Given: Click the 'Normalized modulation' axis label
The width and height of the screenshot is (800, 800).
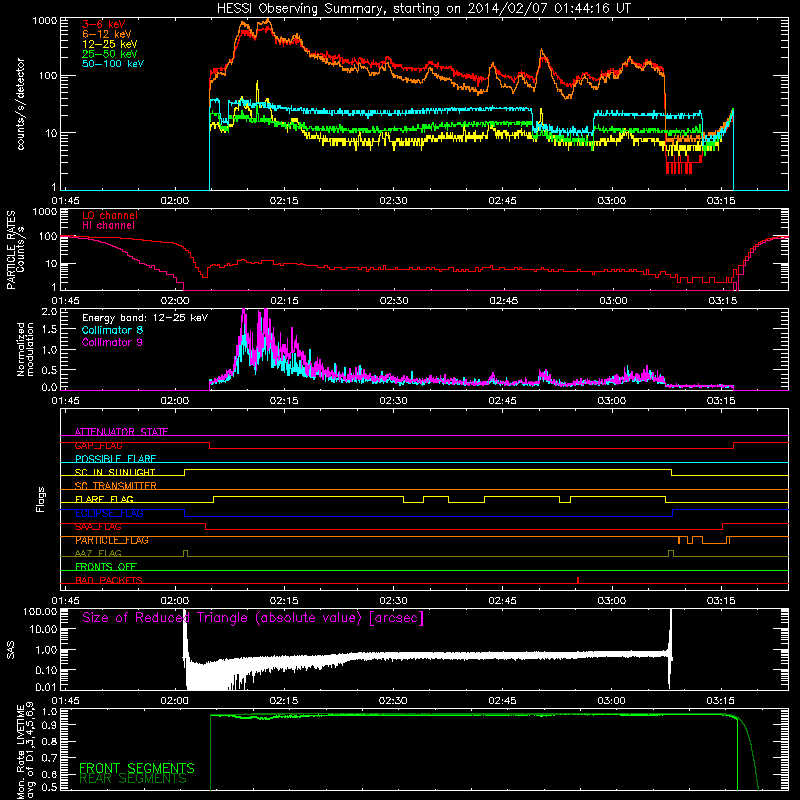Looking at the screenshot, I should [25, 349].
